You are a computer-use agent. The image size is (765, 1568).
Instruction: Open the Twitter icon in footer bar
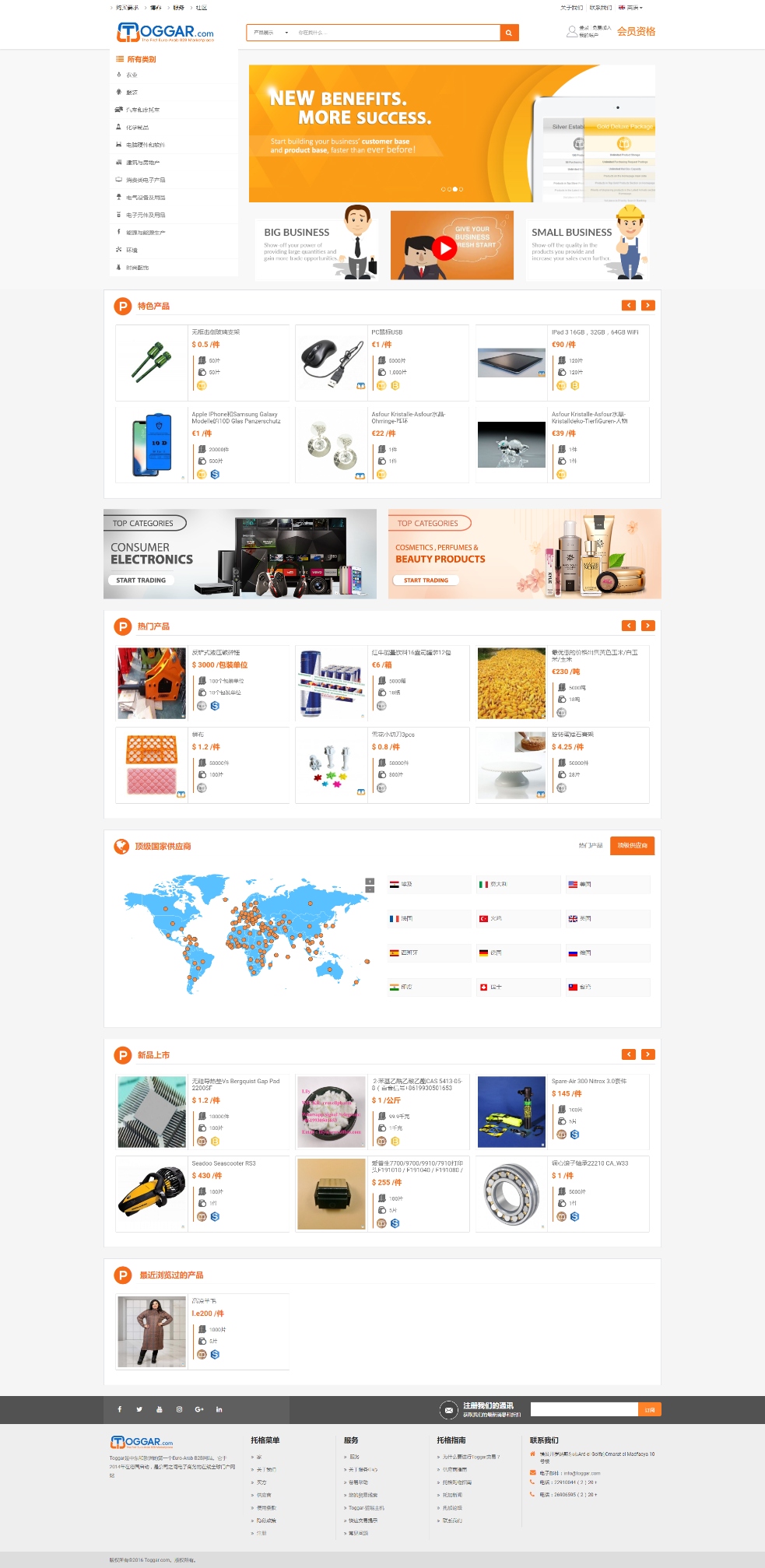coord(139,1409)
